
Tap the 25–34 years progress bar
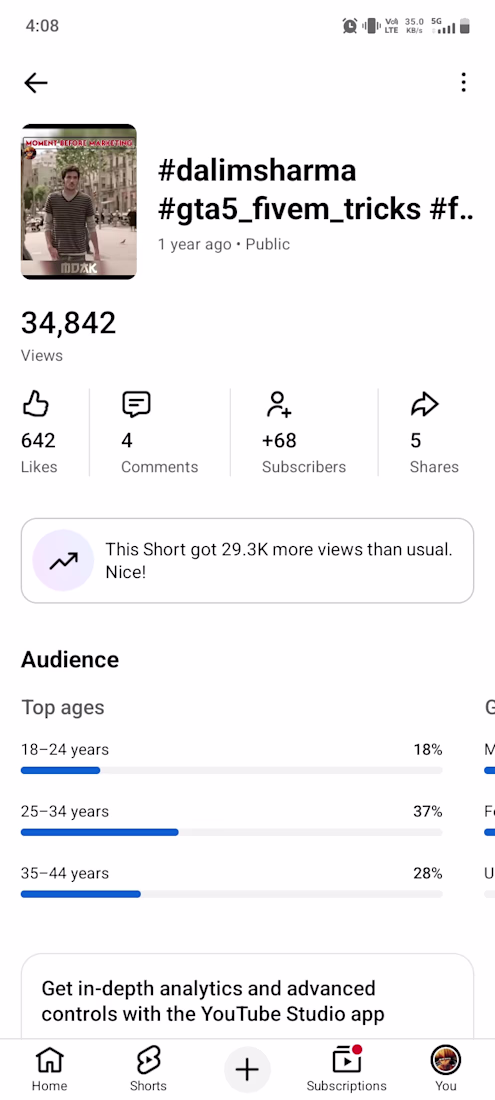[231, 832]
